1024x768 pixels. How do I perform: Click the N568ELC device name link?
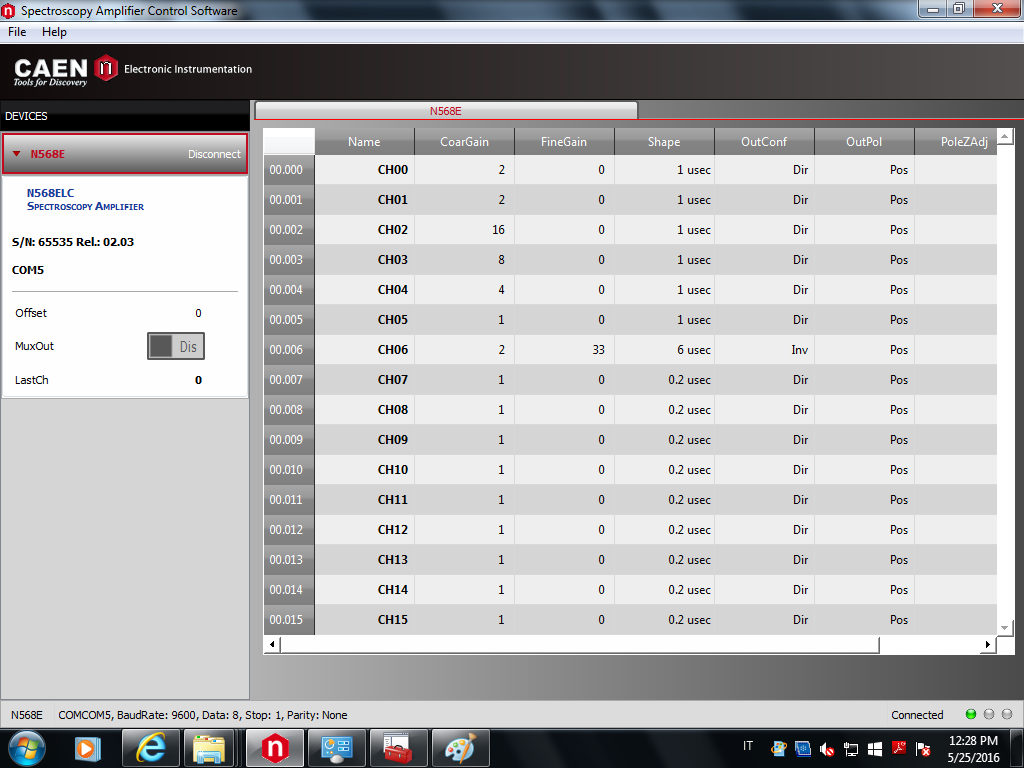50,193
